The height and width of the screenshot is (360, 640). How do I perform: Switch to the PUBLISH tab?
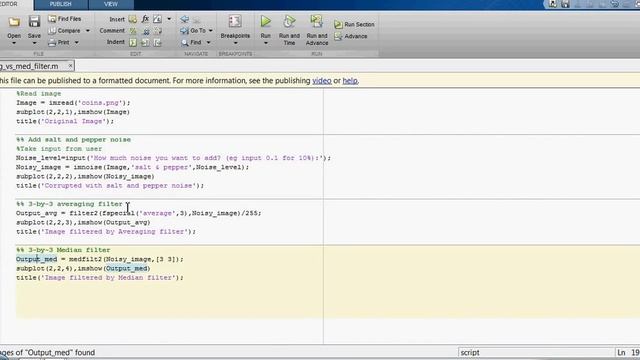tap(60, 4)
